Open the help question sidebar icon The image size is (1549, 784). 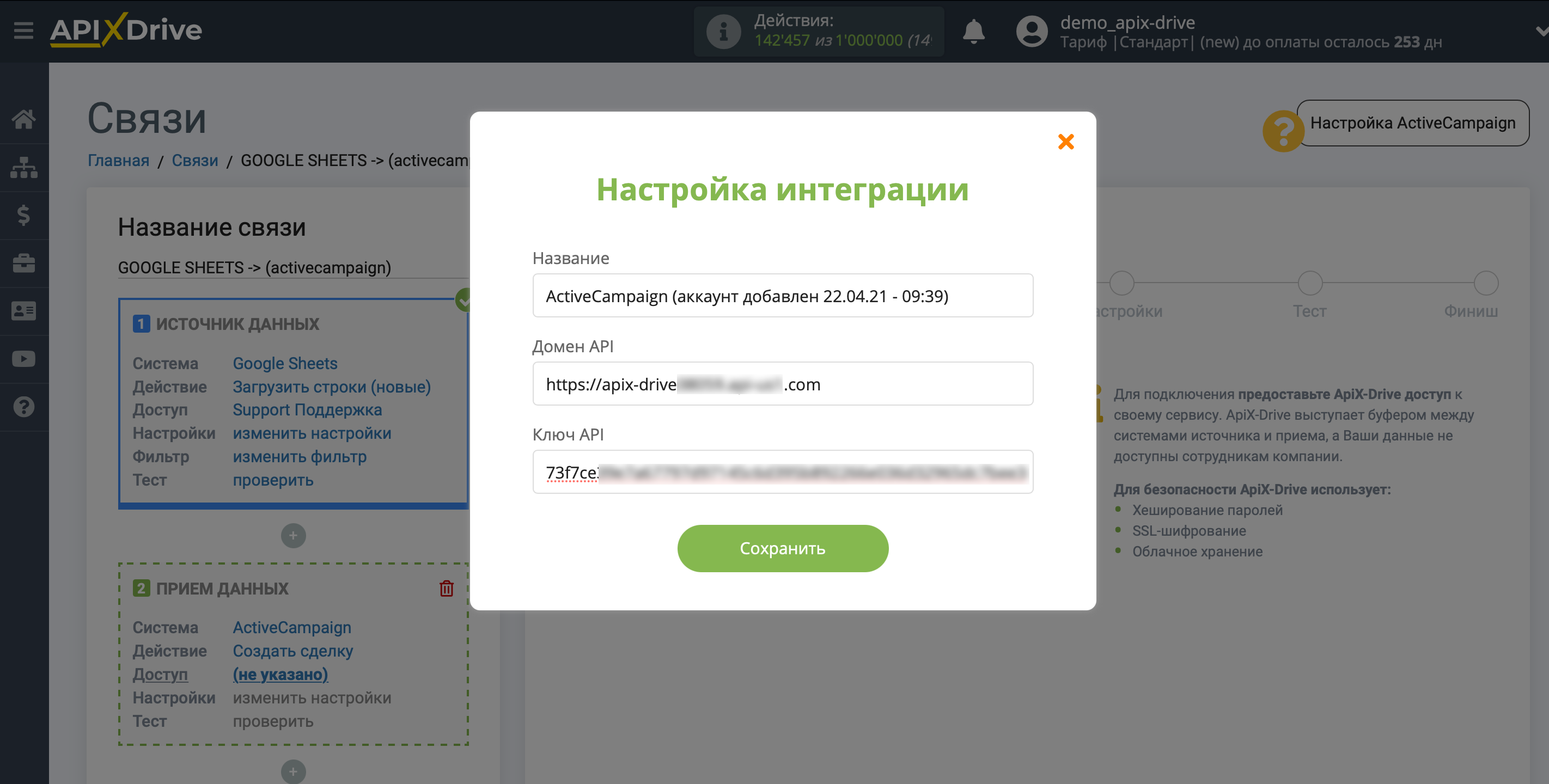23,407
